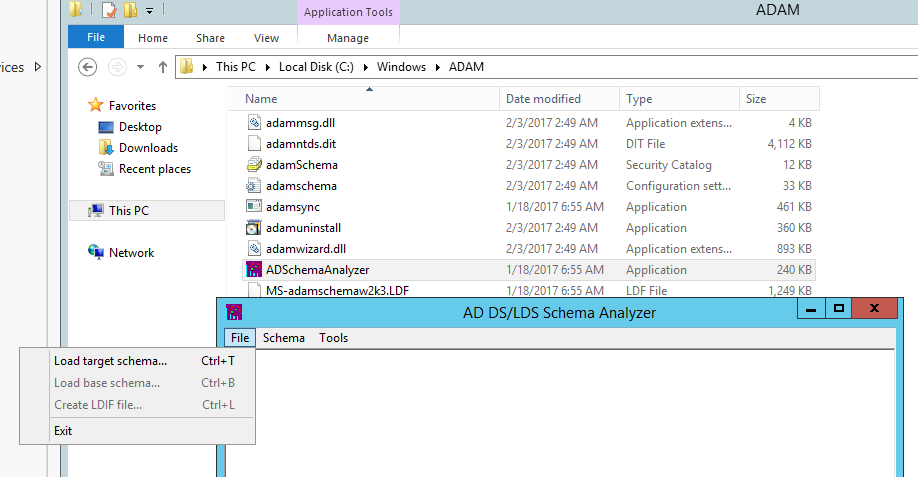
Task: Sort files by Date modified column
Action: [x=543, y=99]
